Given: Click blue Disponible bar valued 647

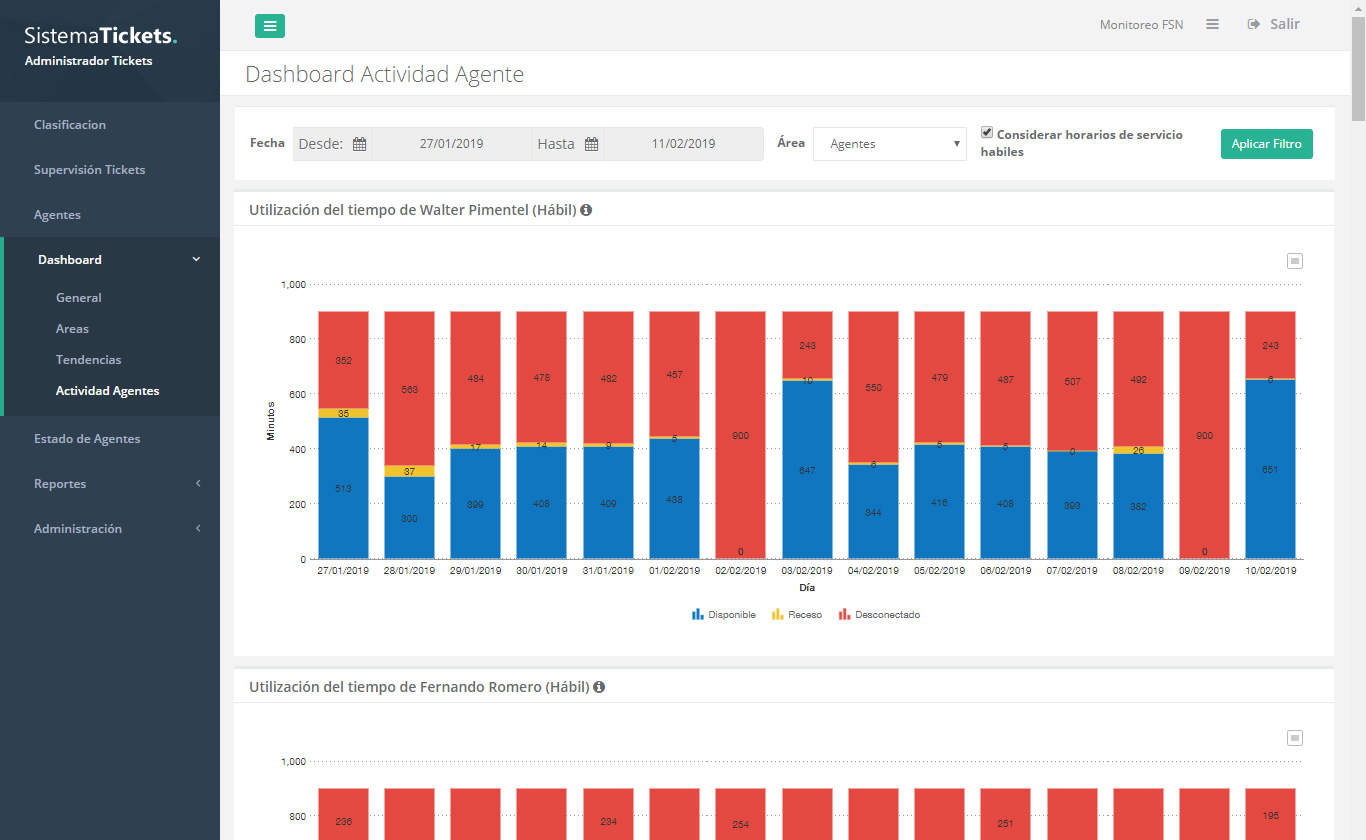Looking at the screenshot, I should (x=807, y=469).
